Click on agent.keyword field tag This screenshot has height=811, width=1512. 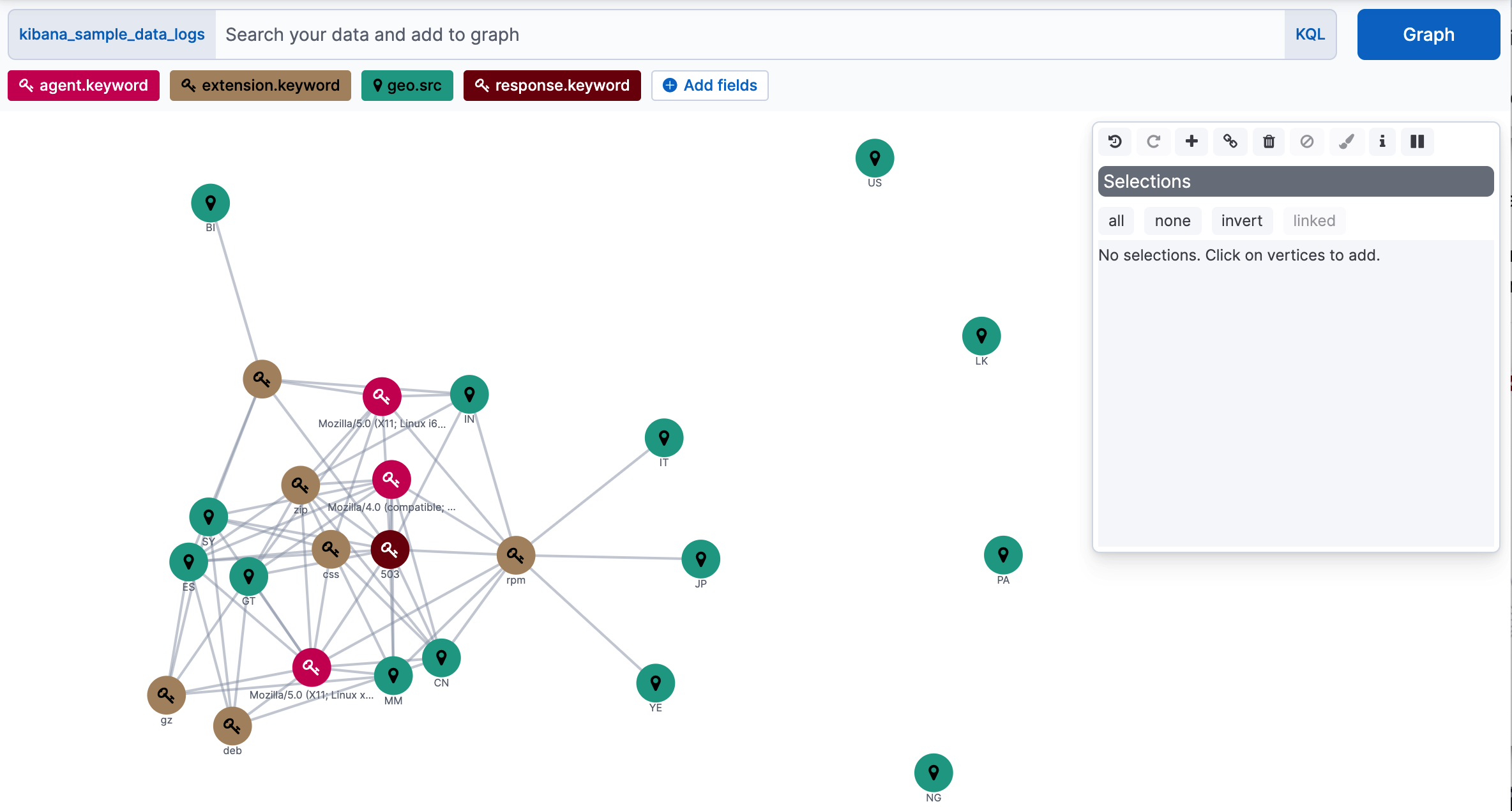coord(83,85)
